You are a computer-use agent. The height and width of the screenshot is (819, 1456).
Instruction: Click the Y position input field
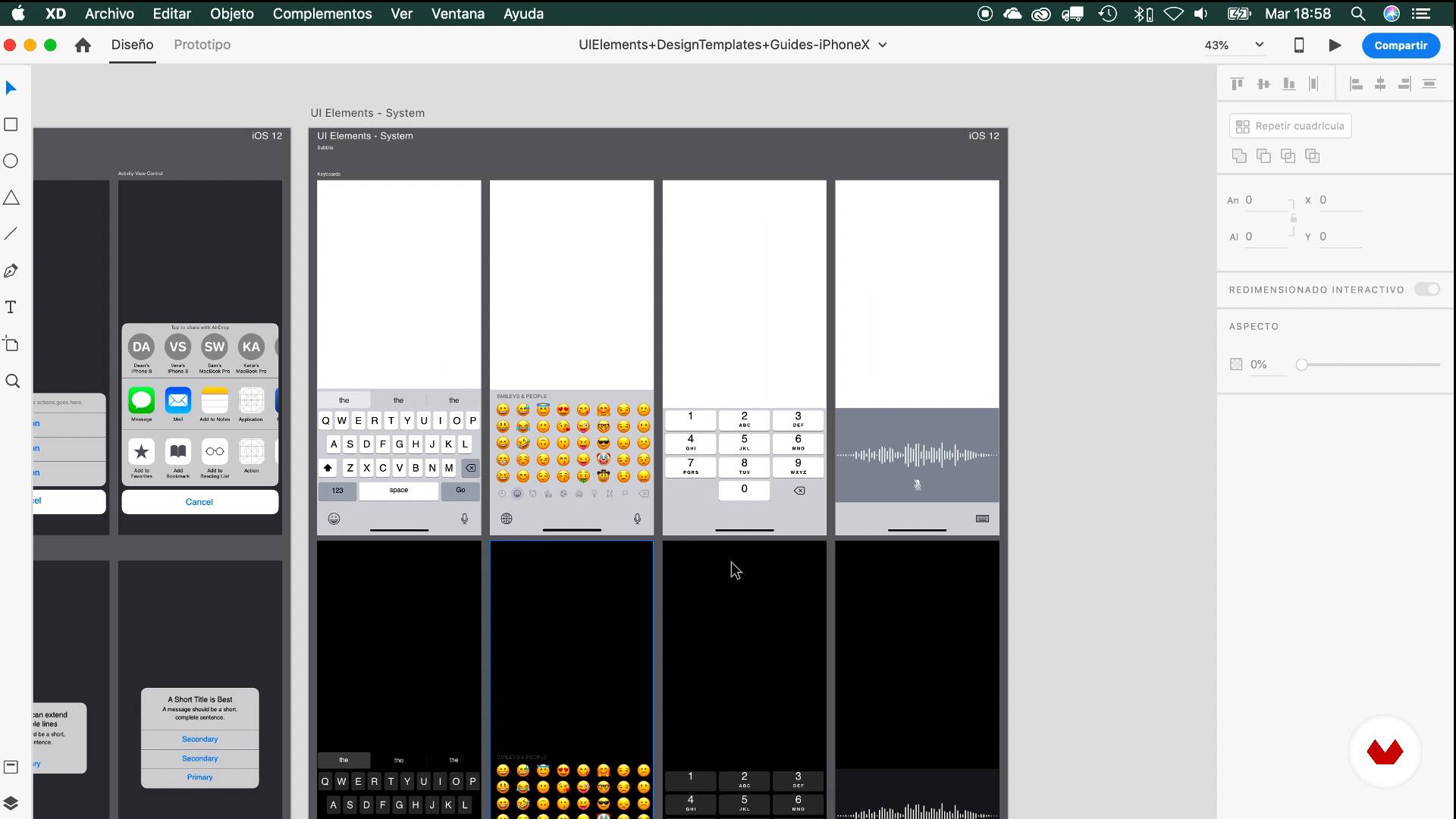1339,237
